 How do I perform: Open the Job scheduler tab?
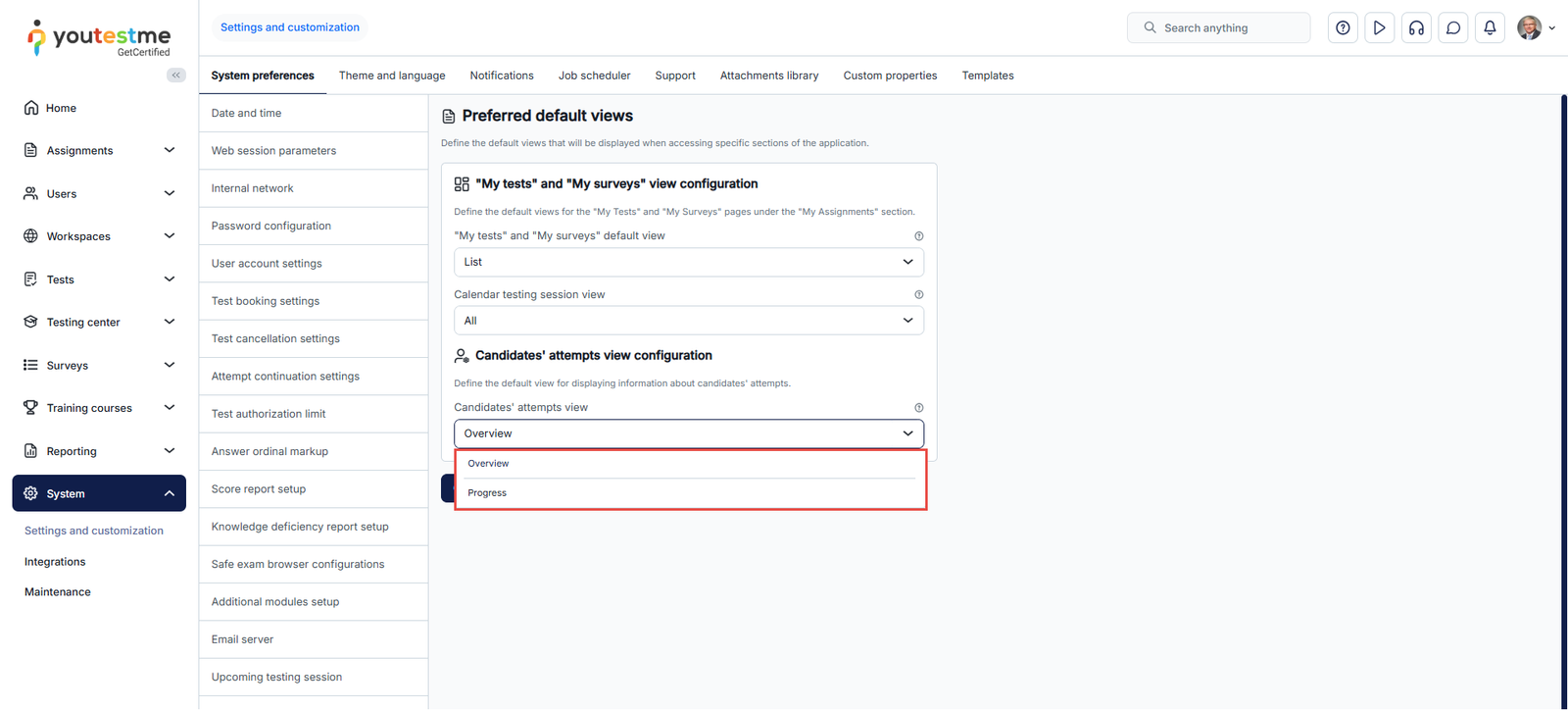(594, 76)
